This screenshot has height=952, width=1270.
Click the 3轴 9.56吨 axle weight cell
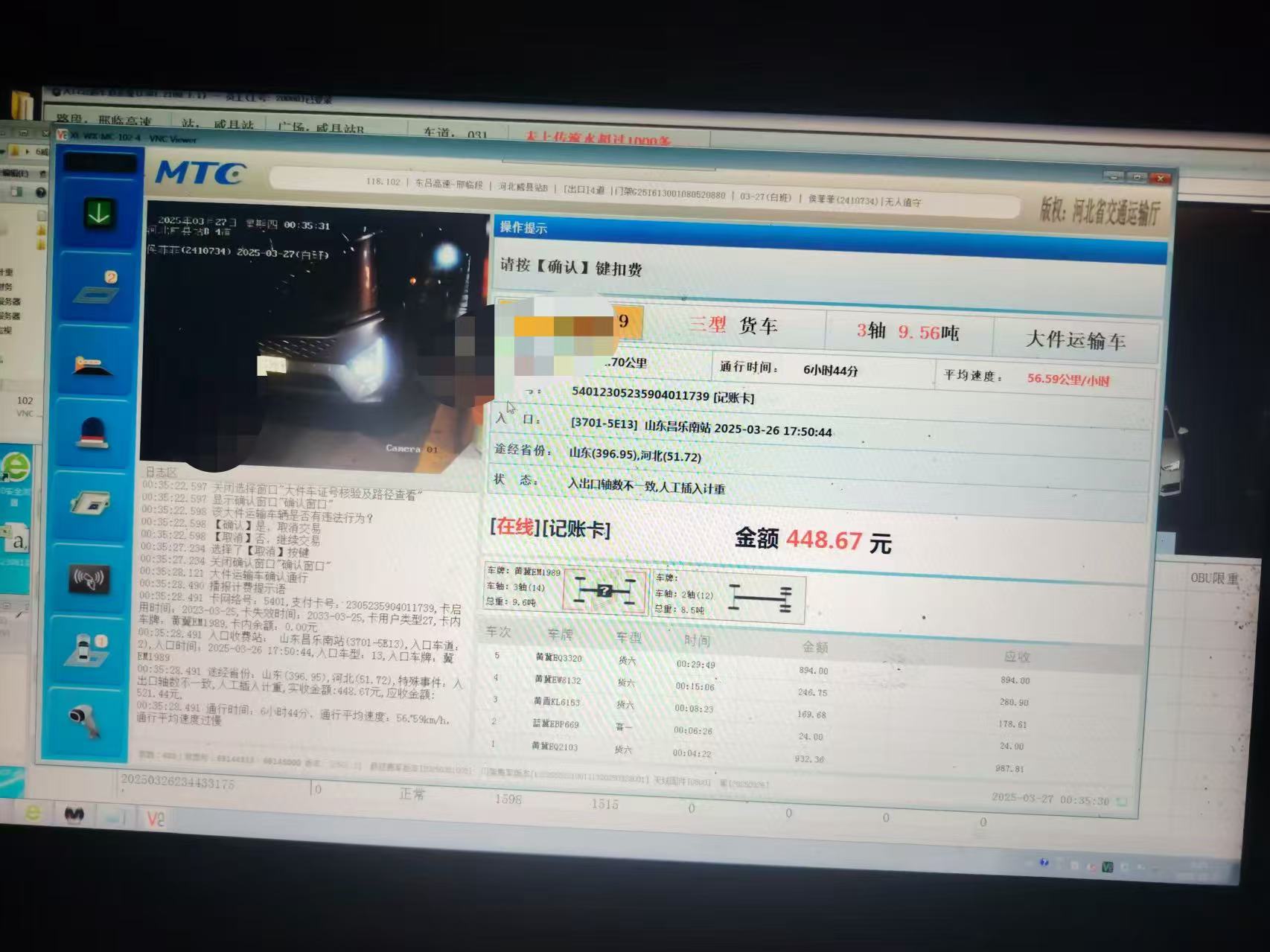click(x=907, y=331)
